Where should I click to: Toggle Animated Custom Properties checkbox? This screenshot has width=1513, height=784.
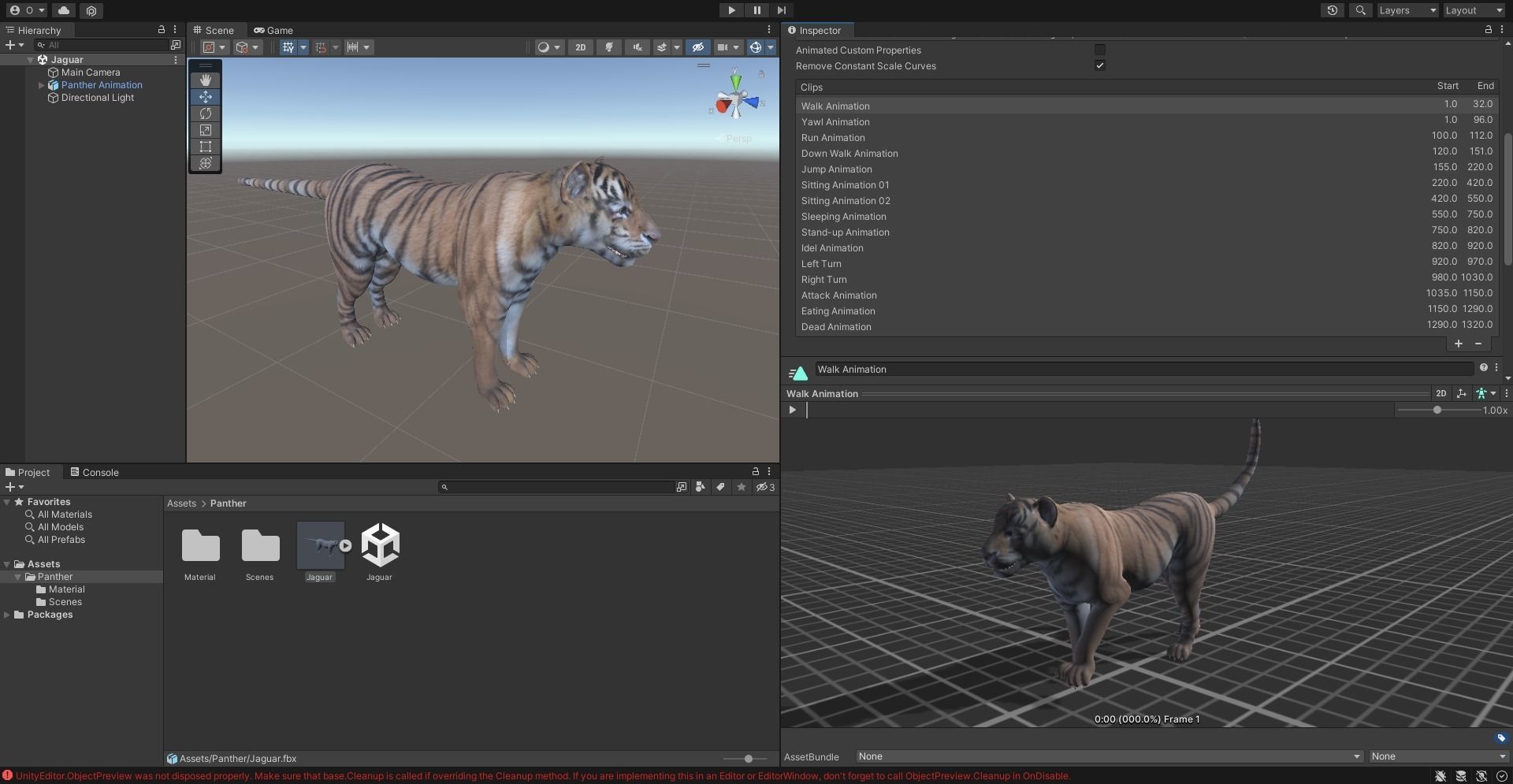point(1099,50)
